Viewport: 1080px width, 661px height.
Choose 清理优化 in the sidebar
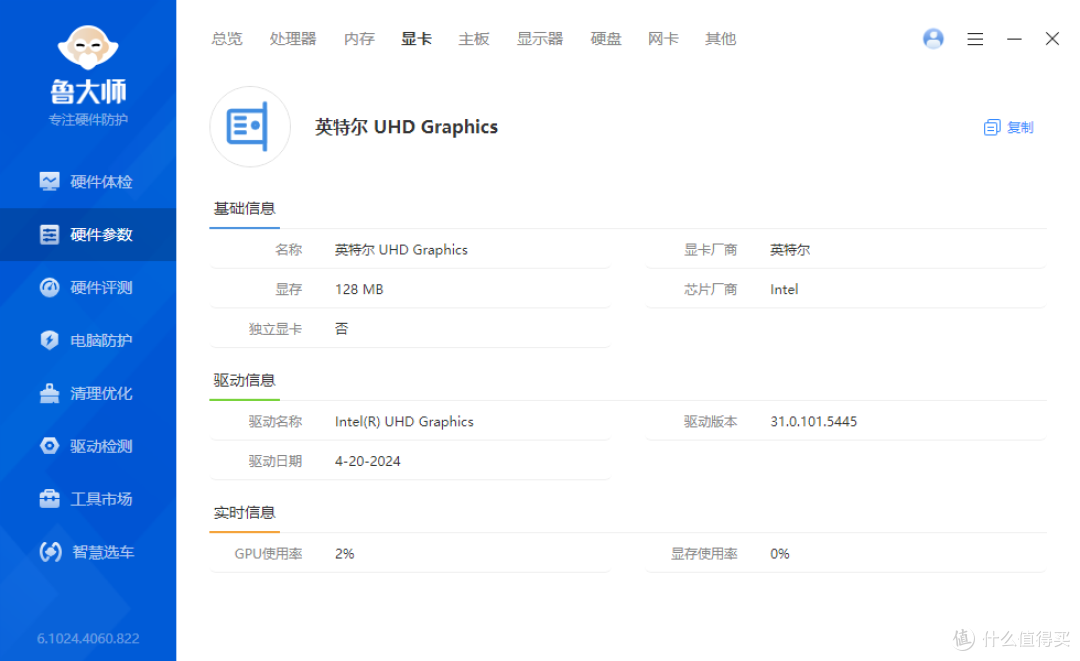pos(87,394)
